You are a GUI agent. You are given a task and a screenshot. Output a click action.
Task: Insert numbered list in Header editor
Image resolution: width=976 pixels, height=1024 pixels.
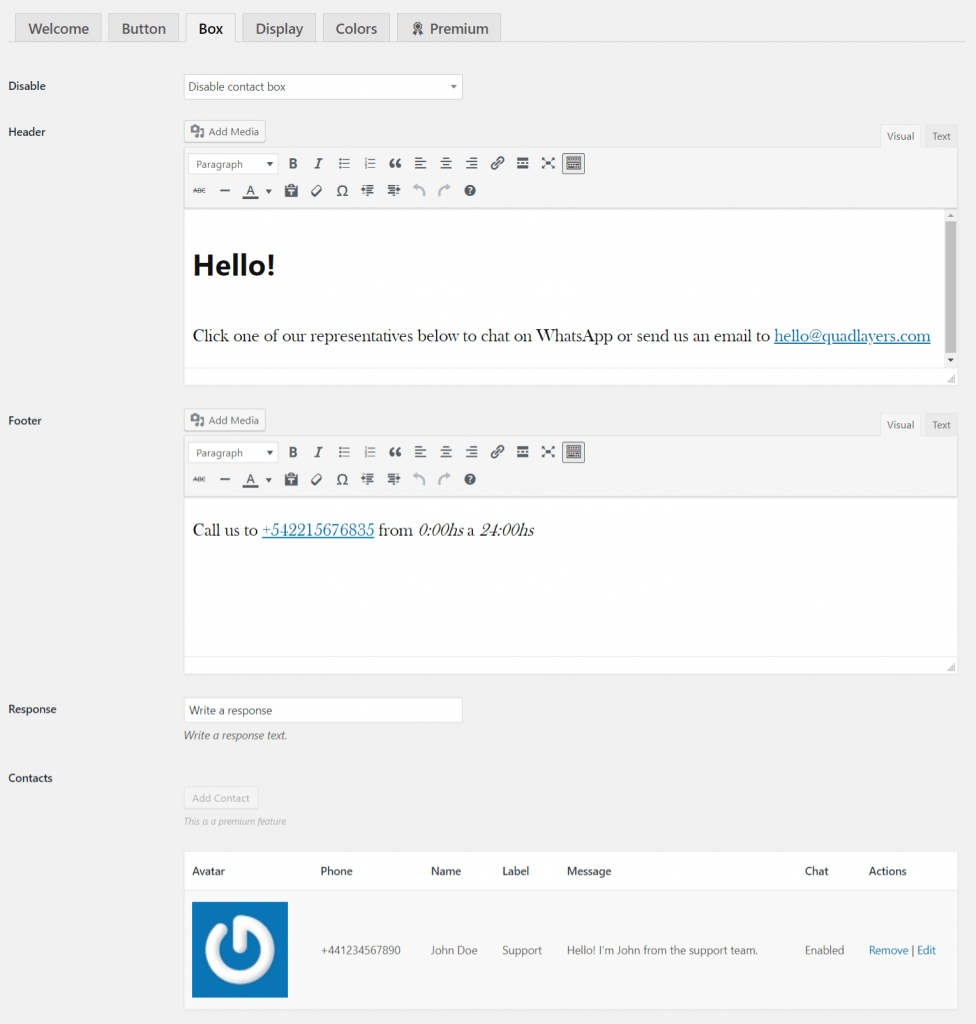369,163
